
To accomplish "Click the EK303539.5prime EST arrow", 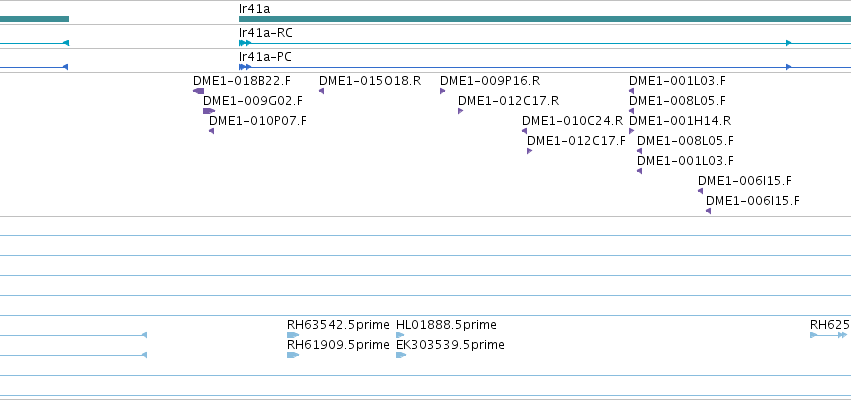I will (x=401, y=355).
